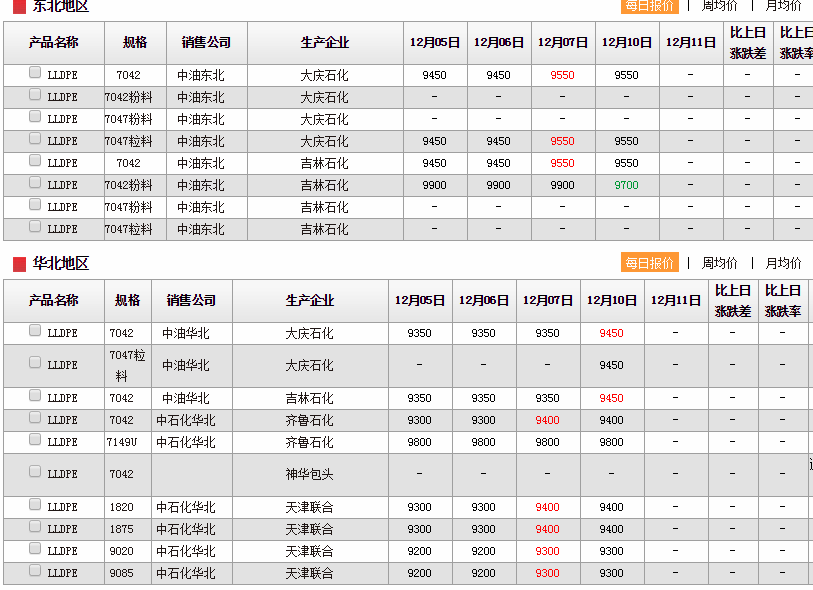Check the 7149U 齐鲁石化 row checkbox
The image size is (813, 590).
(36, 440)
